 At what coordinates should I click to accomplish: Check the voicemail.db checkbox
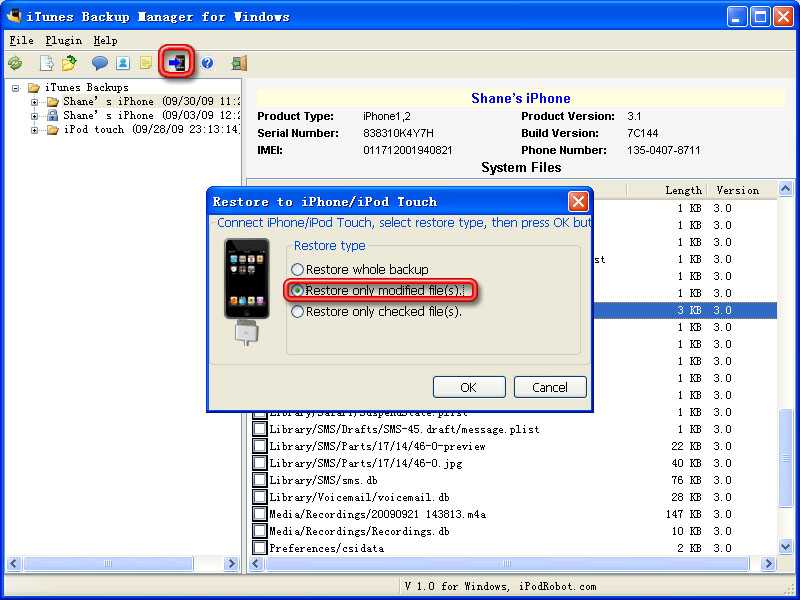(x=260, y=497)
